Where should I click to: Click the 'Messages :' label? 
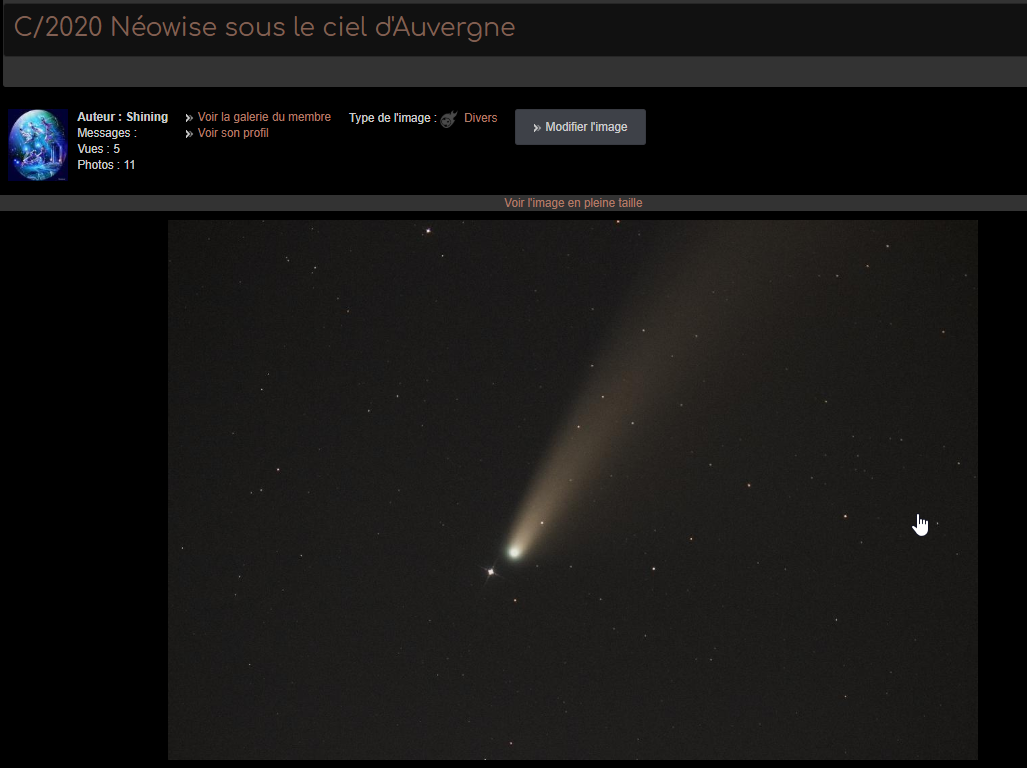pyautogui.click(x=107, y=133)
